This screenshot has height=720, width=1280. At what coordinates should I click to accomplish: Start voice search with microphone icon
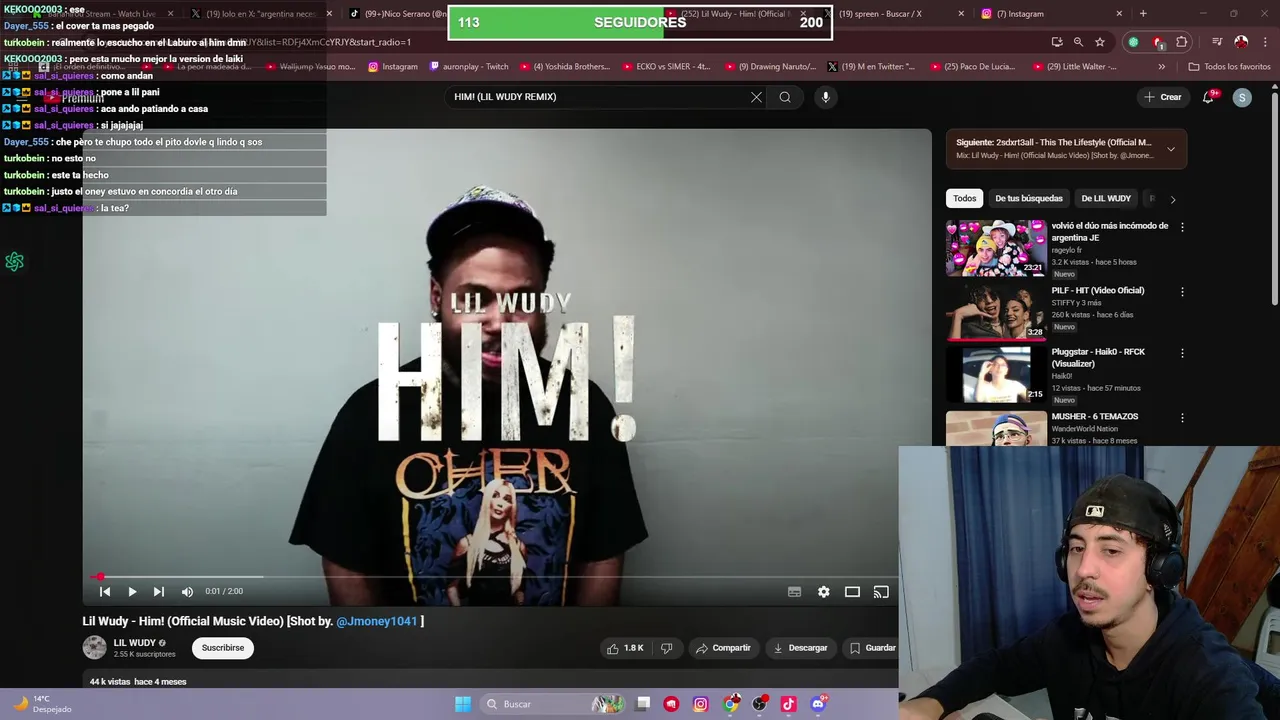pyautogui.click(x=825, y=97)
